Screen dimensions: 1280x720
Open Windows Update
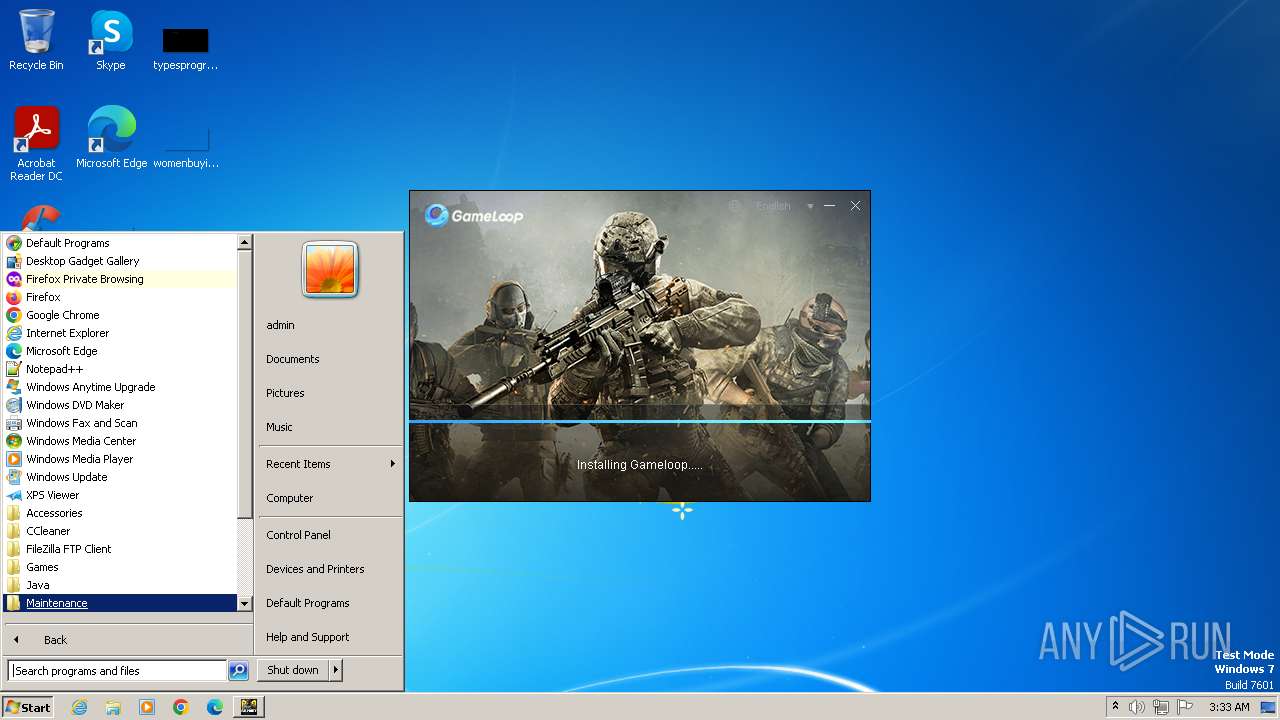pyautogui.click(x=120, y=477)
